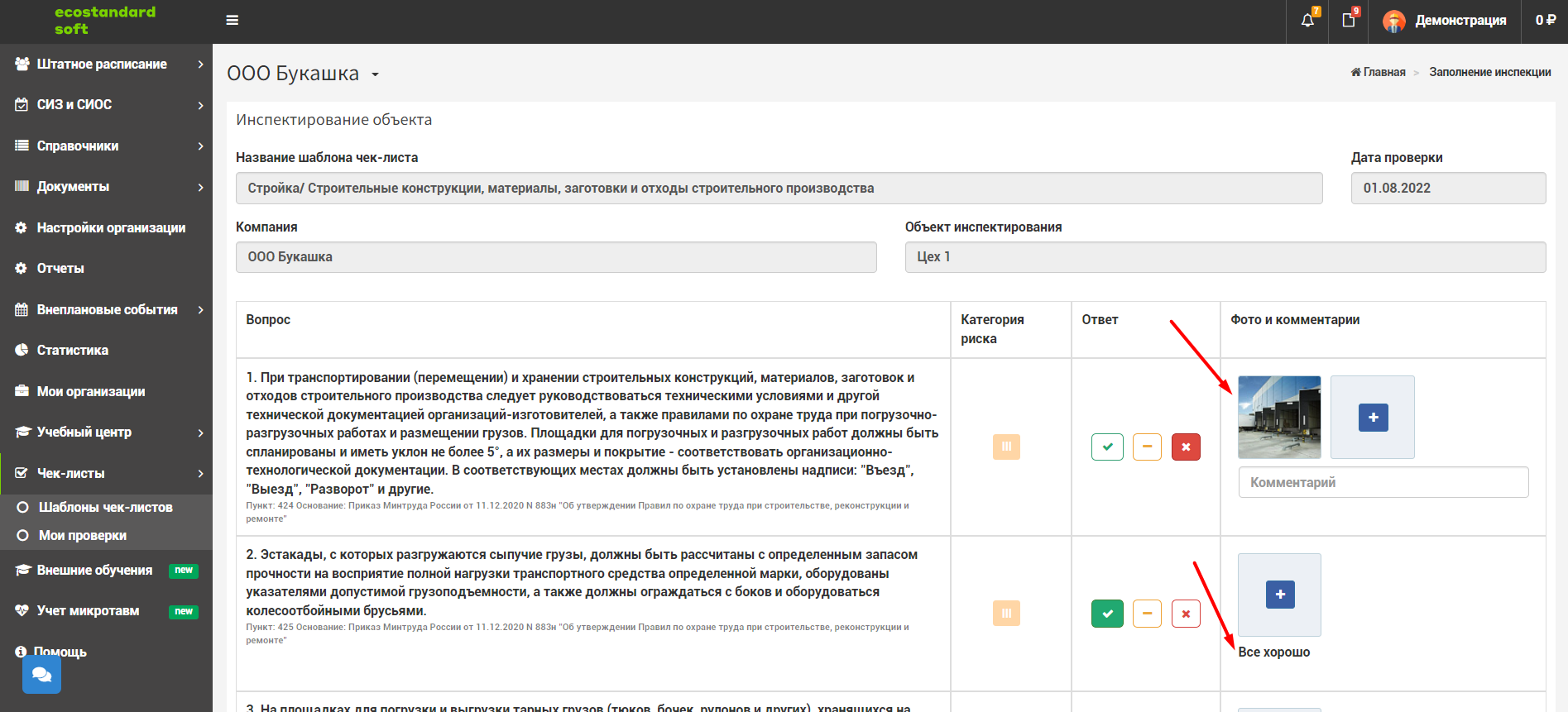Screen dimensions: 1568x712
Task: Go to Мои проверки in sidebar
Action: tap(83, 535)
